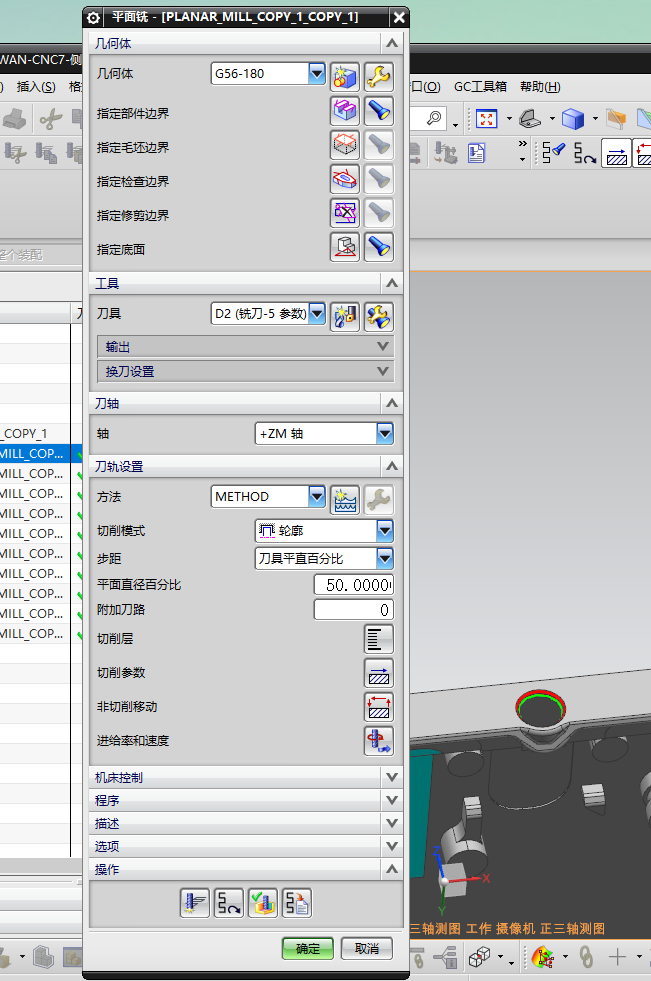Click the 取消 (Cancel) button
Screen dimensions: 651x981
[x=367, y=948]
